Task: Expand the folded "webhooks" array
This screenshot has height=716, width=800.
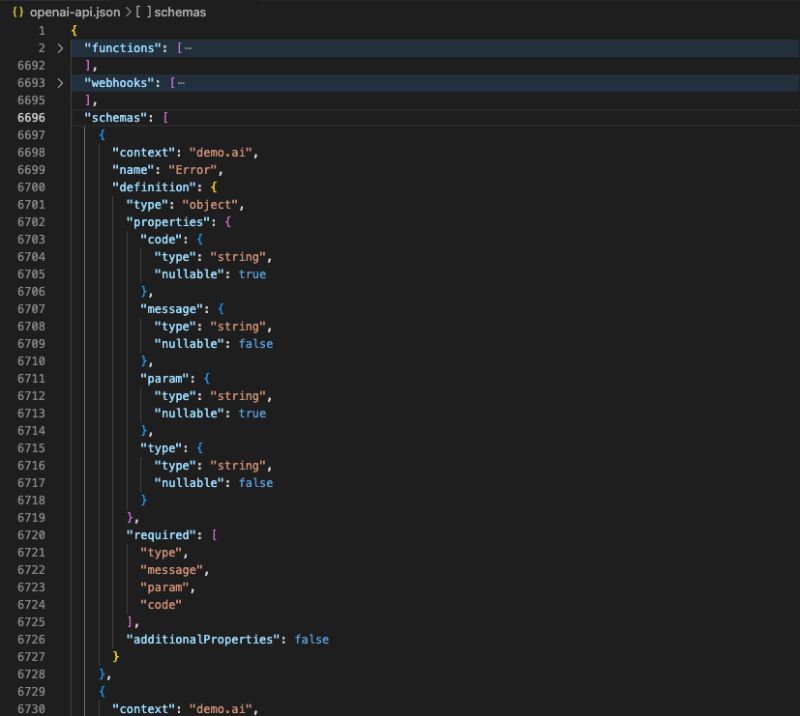Action: 60,83
